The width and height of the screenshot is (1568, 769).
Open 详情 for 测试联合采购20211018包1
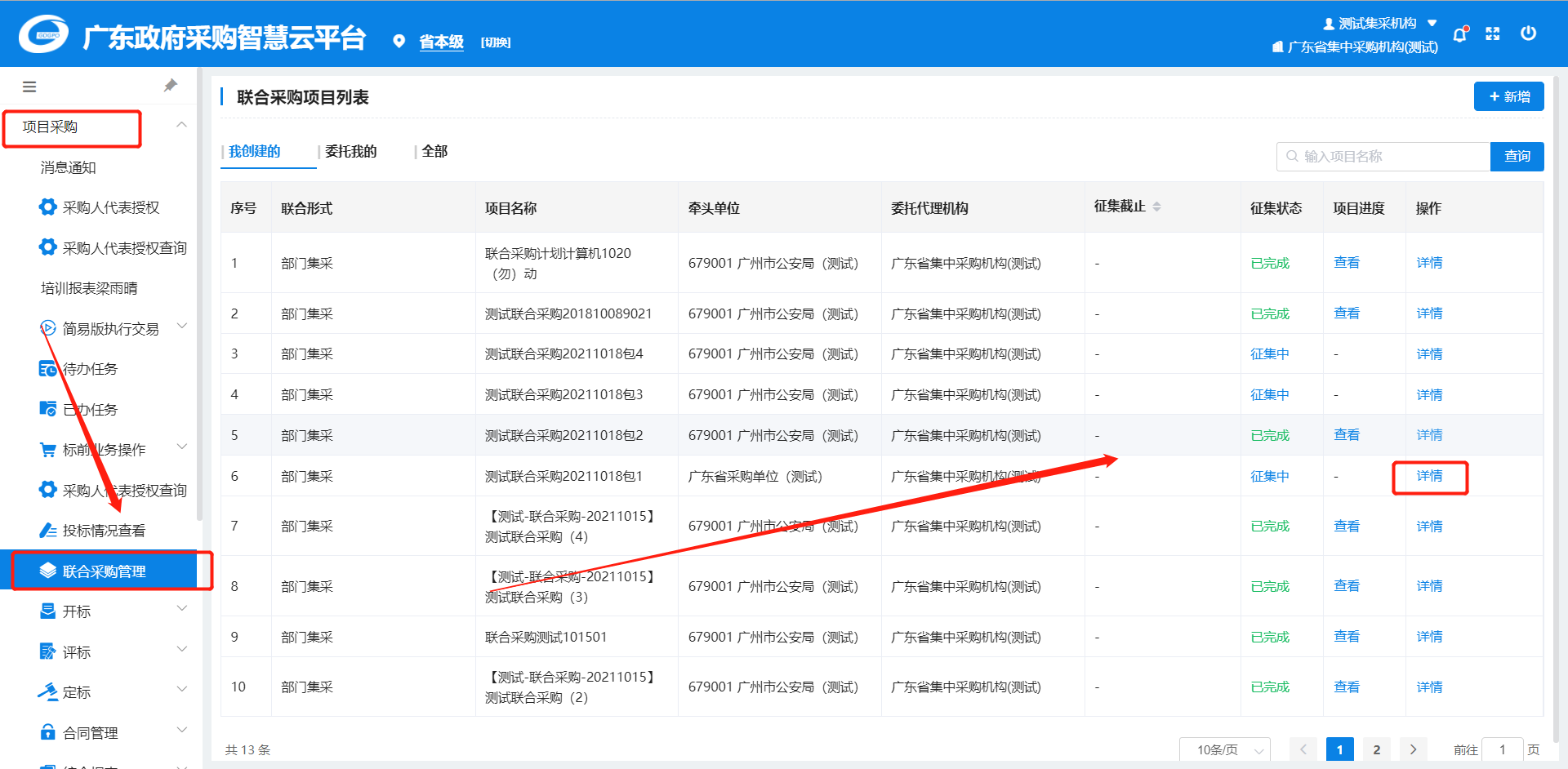tap(1429, 477)
